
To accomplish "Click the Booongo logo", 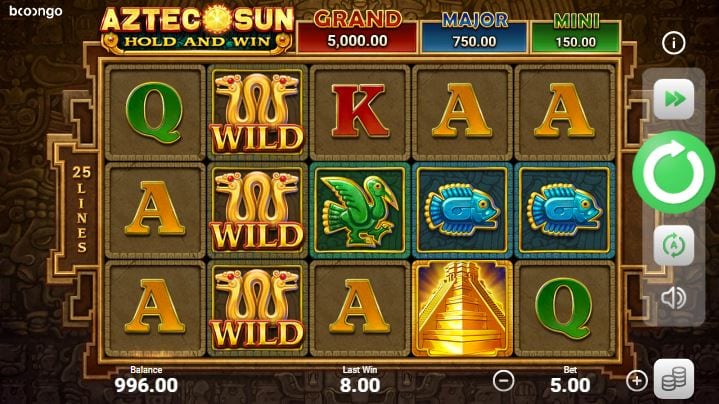I will click(36, 11).
